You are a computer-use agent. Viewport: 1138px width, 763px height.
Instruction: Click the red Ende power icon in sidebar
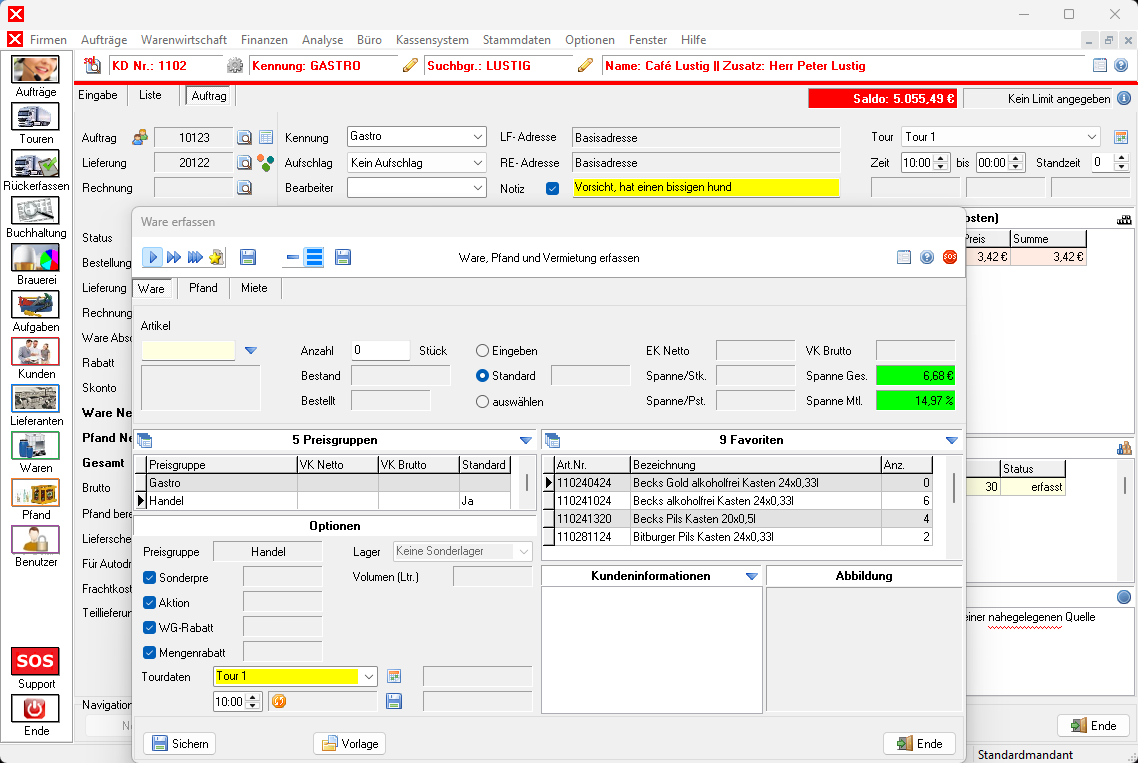point(36,709)
